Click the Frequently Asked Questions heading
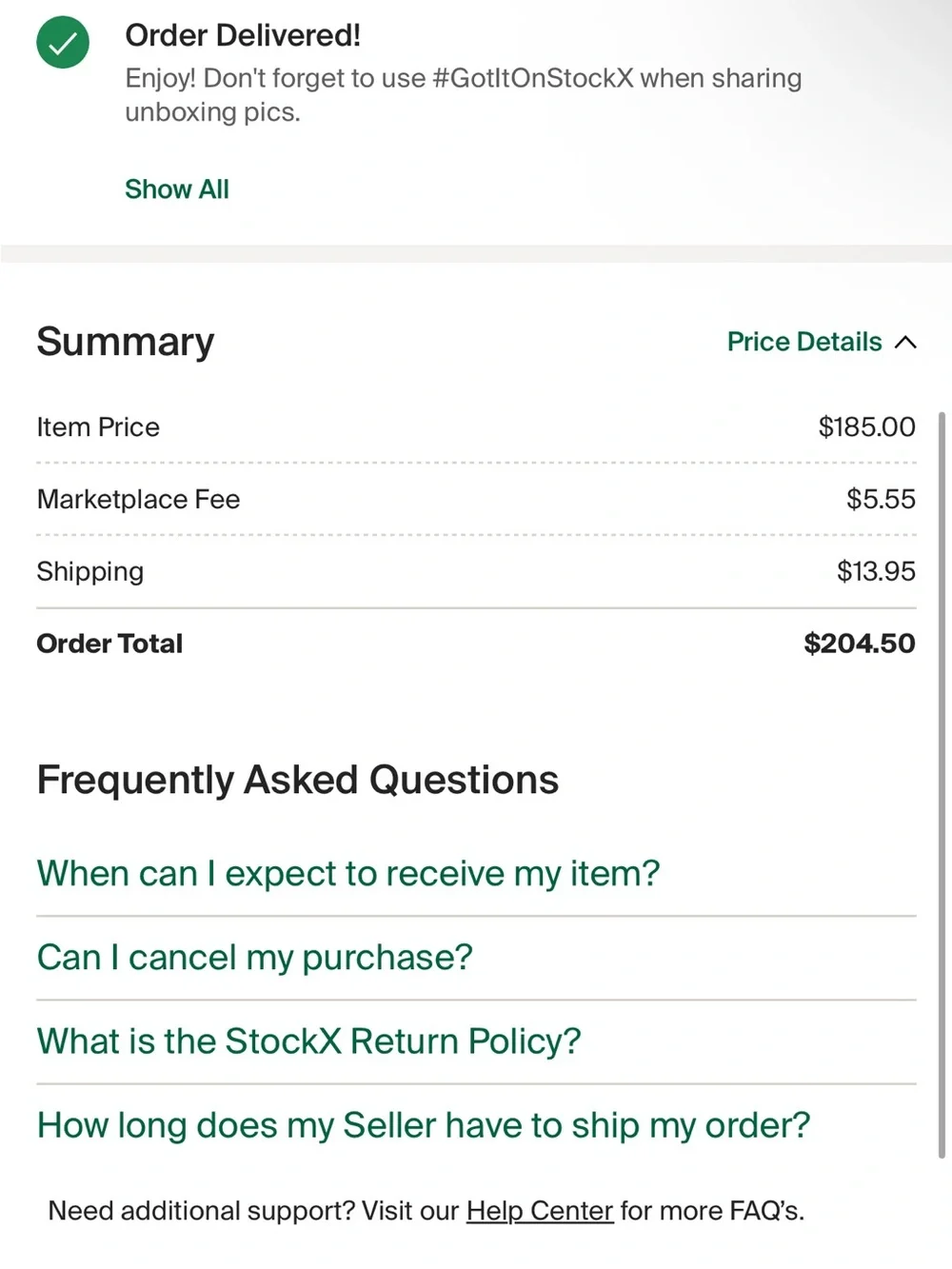This screenshot has height=1269, width=952. click(x=298, y=780)
